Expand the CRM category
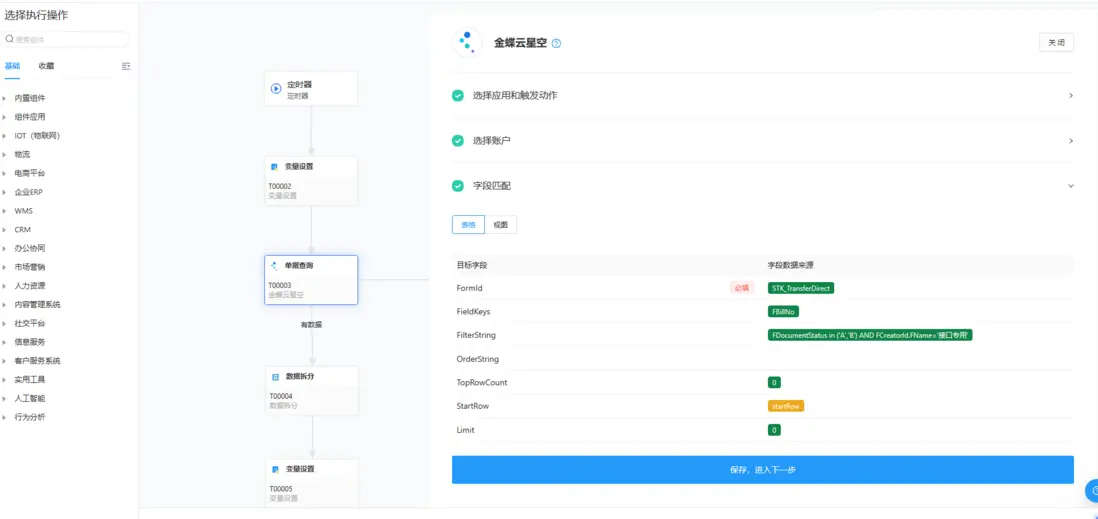The height and width of the screenshot is (519, 1098). pyautogui.click(x=4, y=230)
